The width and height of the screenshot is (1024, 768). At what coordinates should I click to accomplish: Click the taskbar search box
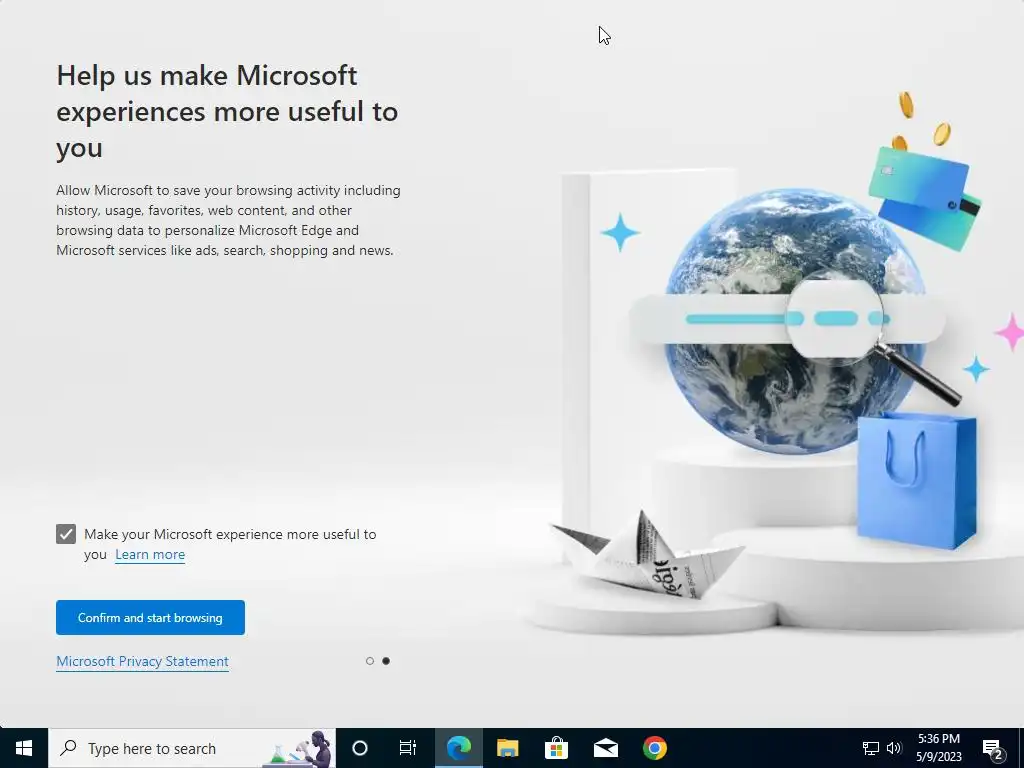(192, 748)
